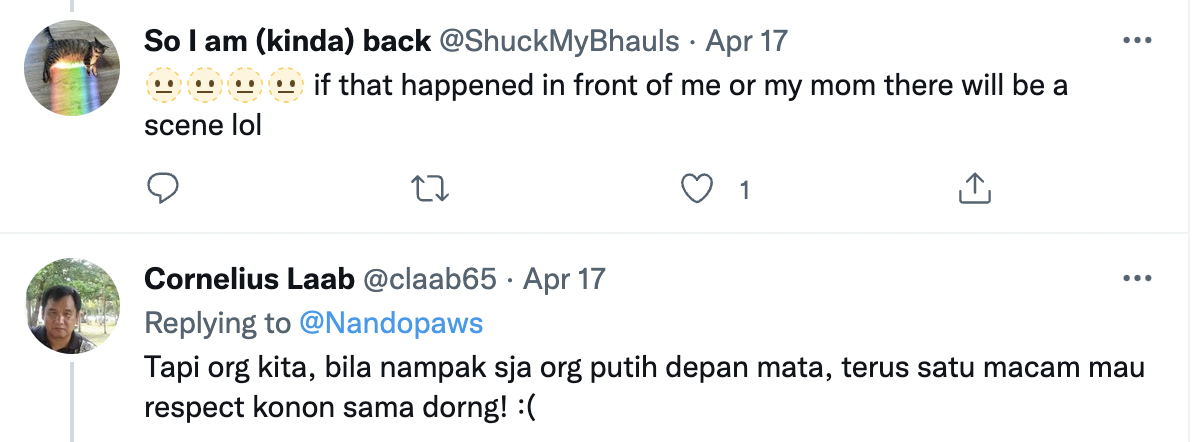
Task: Reply to the ShuckMyBhauls tweet
Action: pyautogui.click(x=162, y=188)
